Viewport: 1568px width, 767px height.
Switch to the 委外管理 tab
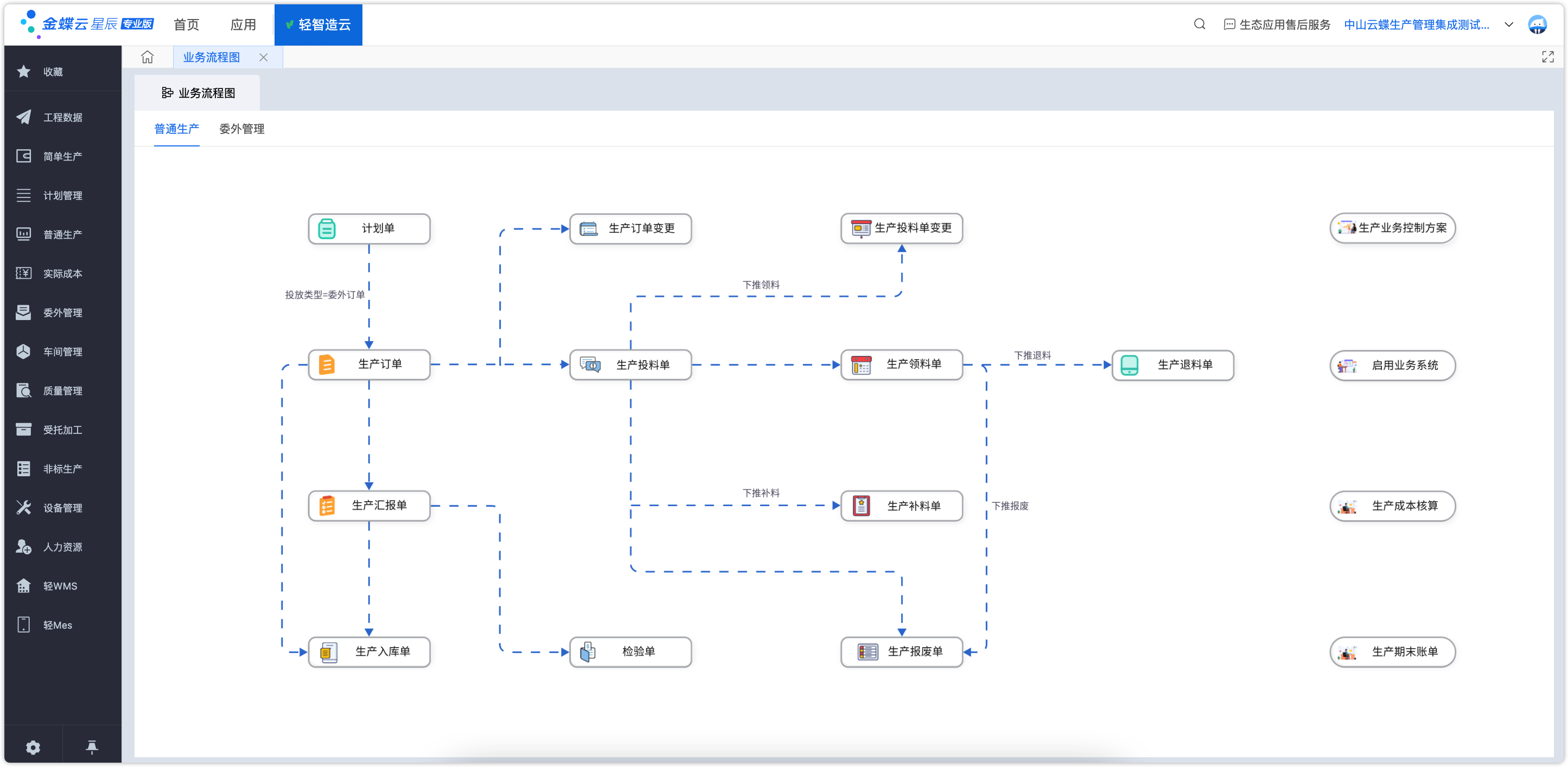tap(241, 129)
